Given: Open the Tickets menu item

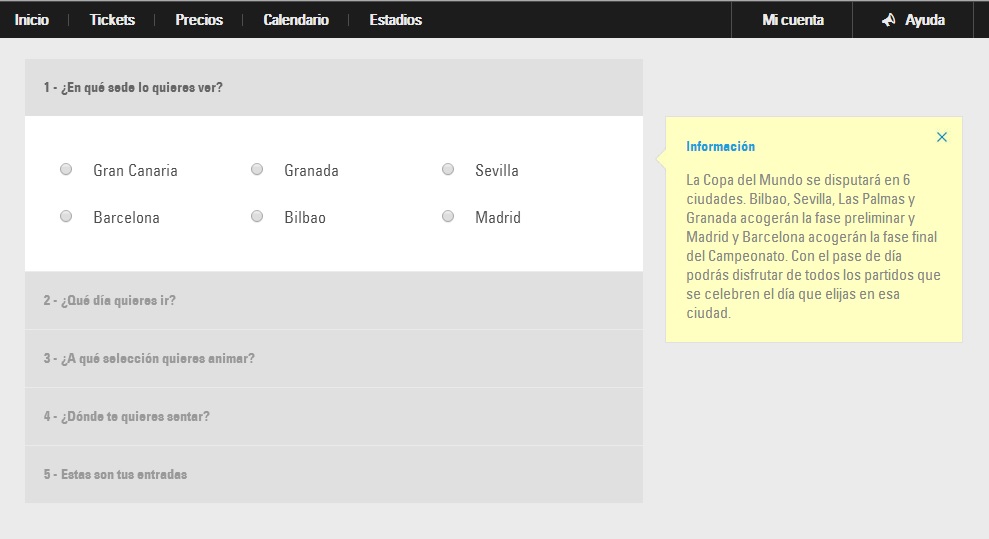Looking at the screenshot, I should coord(112,20).
